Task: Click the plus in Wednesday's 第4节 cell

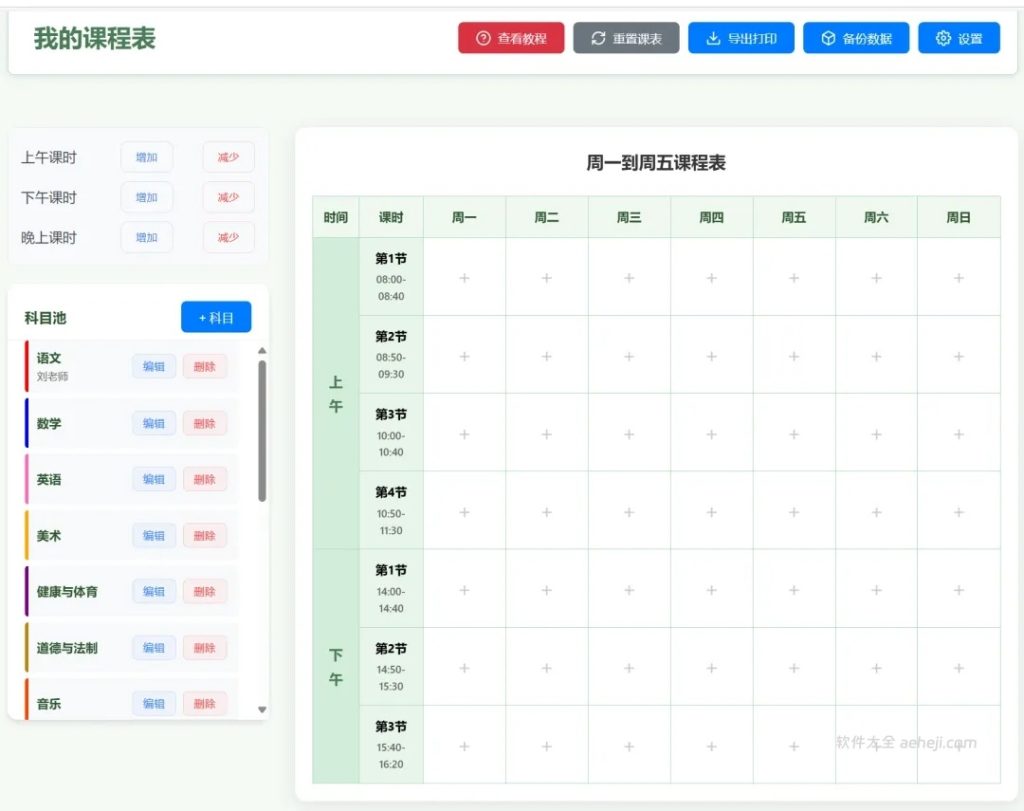Action: [628, 512]
